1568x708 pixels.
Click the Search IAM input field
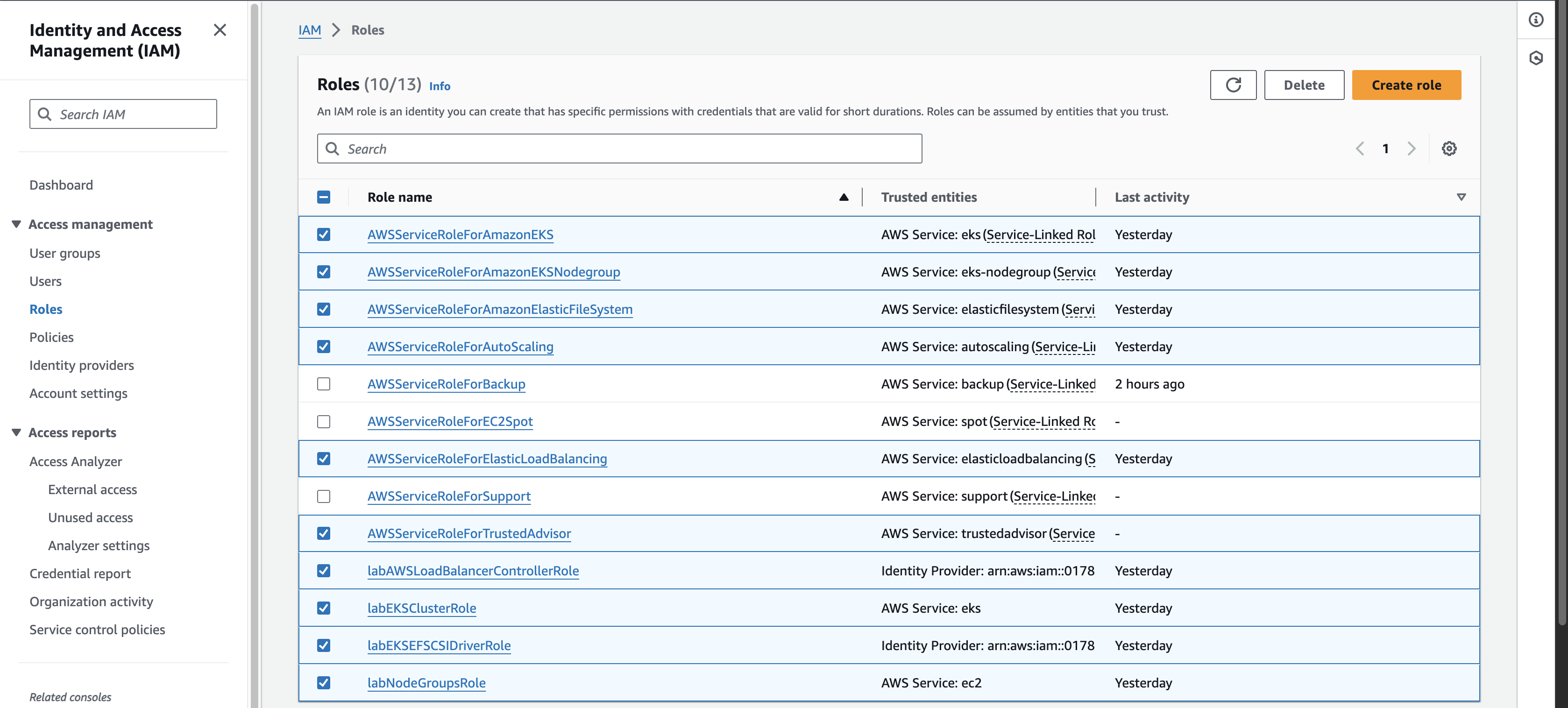[123, 114]
